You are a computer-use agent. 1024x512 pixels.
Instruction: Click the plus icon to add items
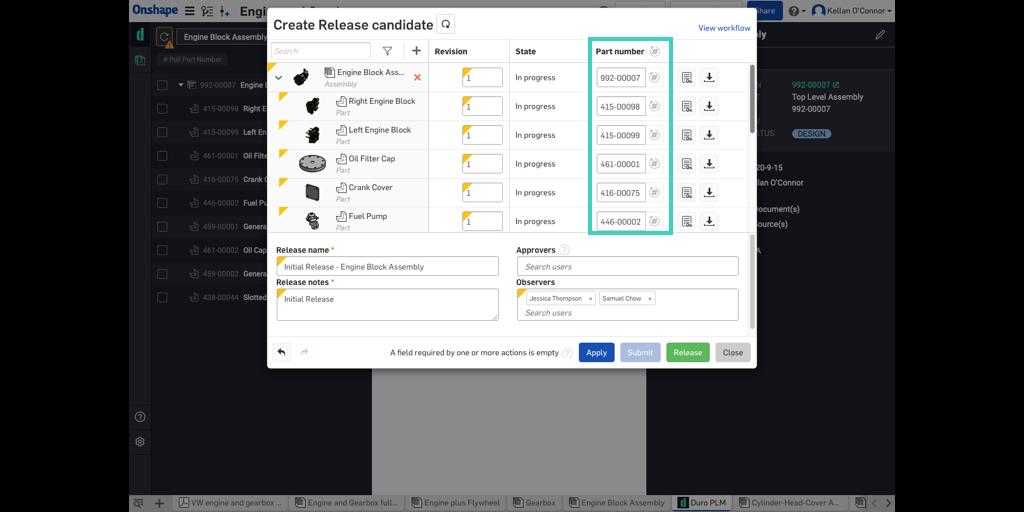pos(416,51)
